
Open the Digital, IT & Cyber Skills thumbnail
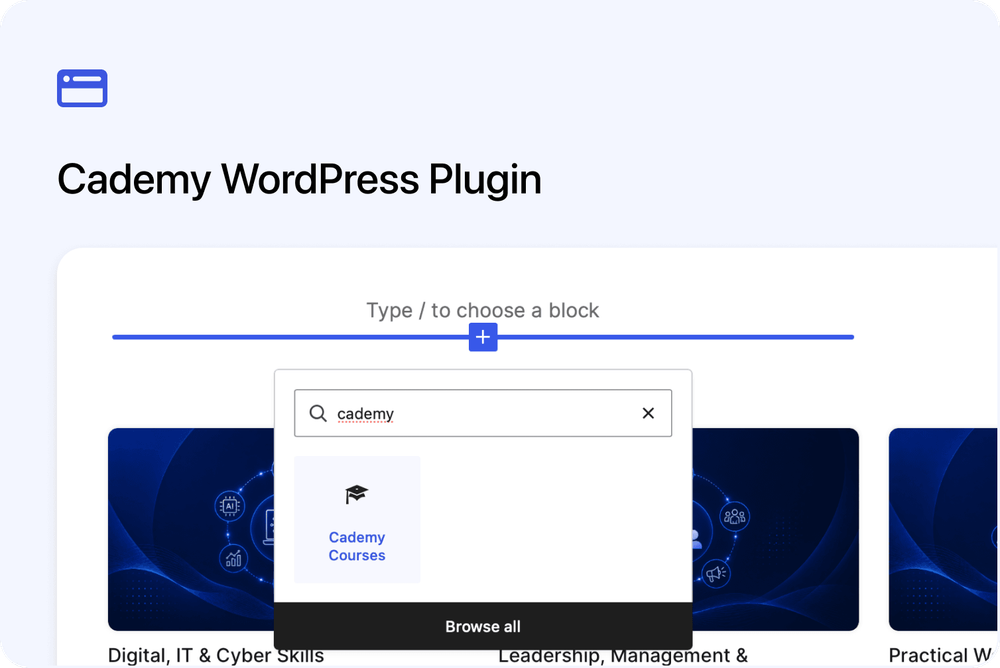coord(191,530)
